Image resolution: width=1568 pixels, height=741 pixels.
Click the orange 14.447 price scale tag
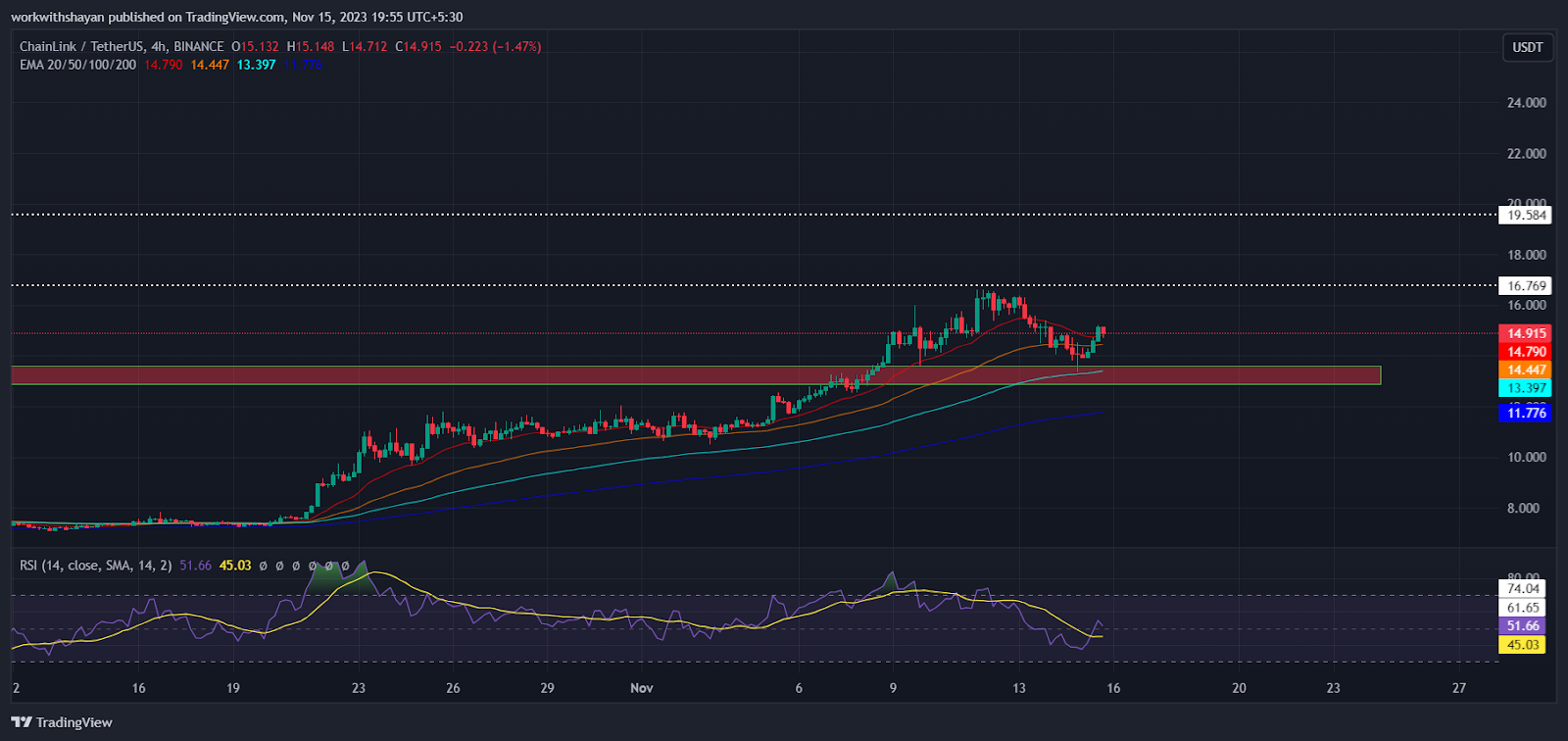[1526, 370]
